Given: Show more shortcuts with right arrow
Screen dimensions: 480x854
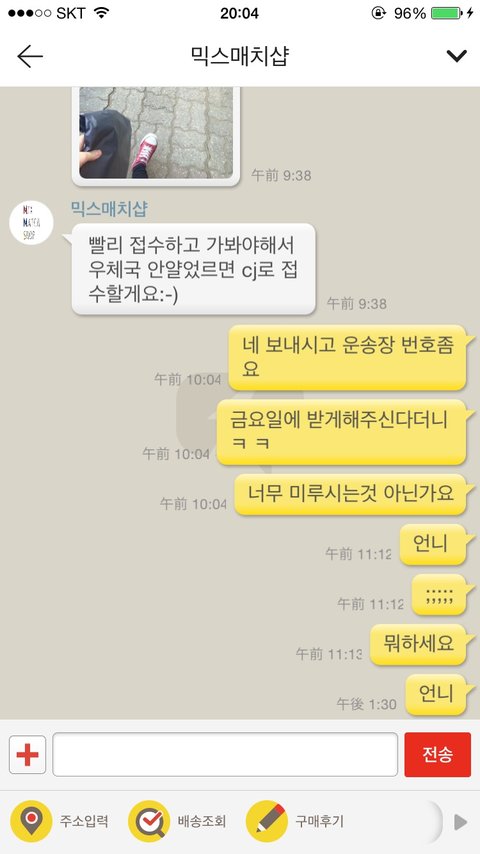Looking at the screenshot, I should pos(460,821).
